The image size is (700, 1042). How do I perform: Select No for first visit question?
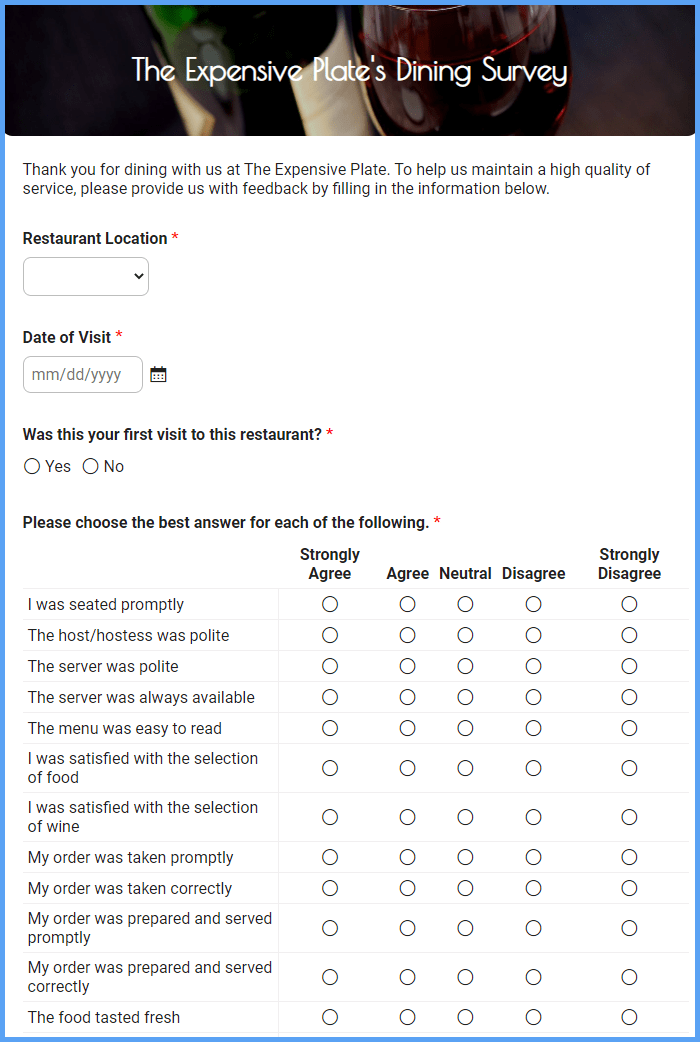90,466
